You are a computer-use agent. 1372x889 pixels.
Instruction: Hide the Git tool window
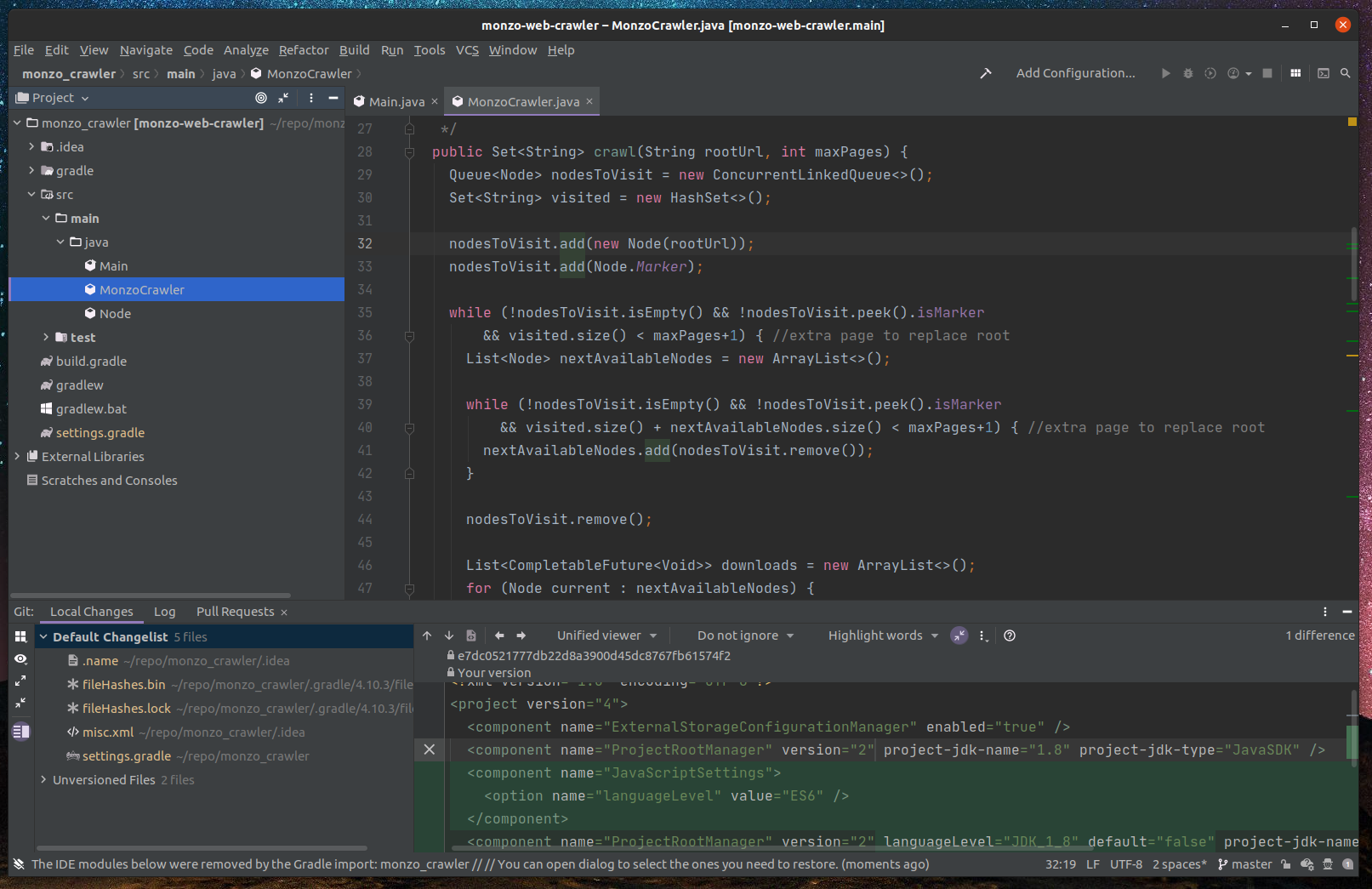click(1347, 612)
